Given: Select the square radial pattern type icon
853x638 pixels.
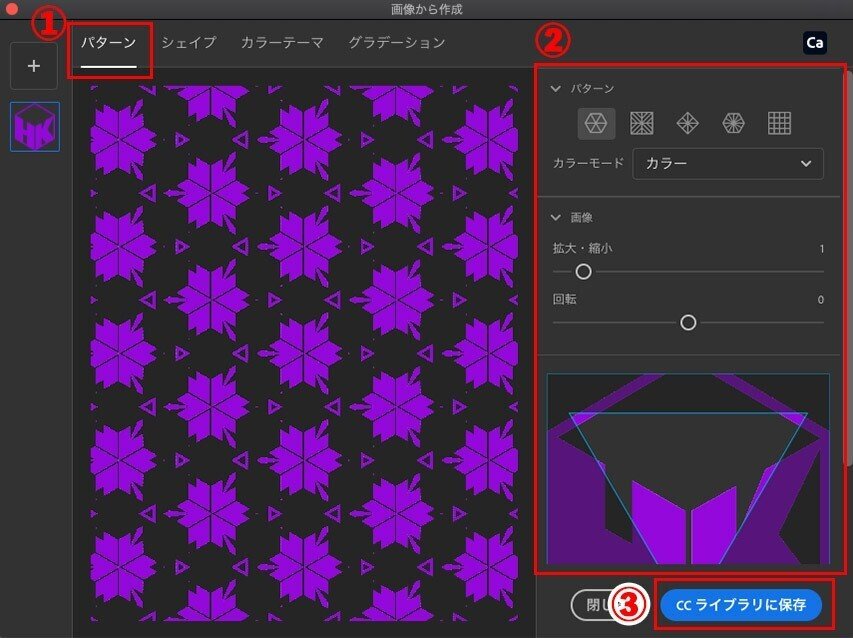Looking at the screenshot, I should click(641, 123).
